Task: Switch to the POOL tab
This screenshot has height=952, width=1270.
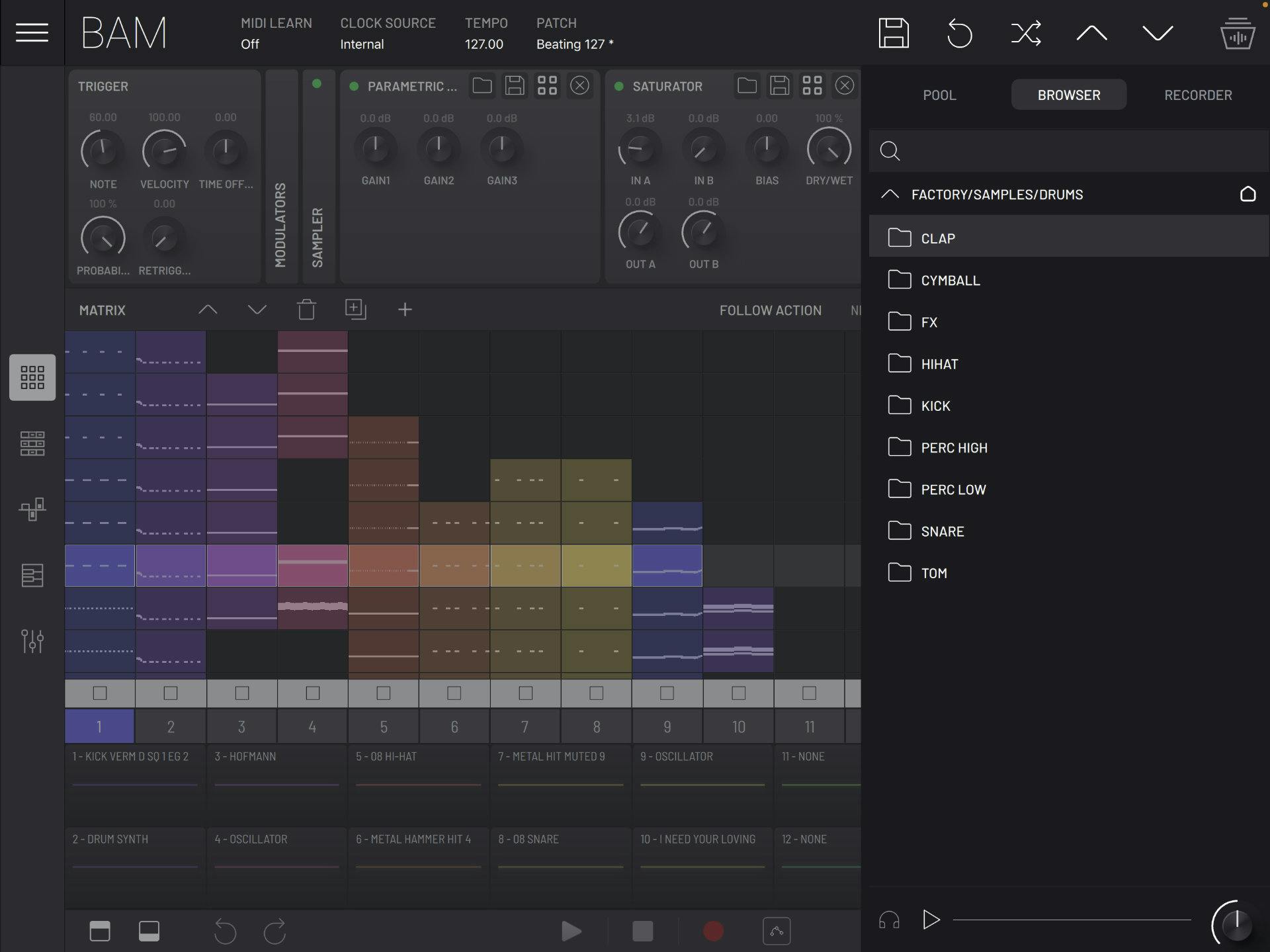Action: 939,95
